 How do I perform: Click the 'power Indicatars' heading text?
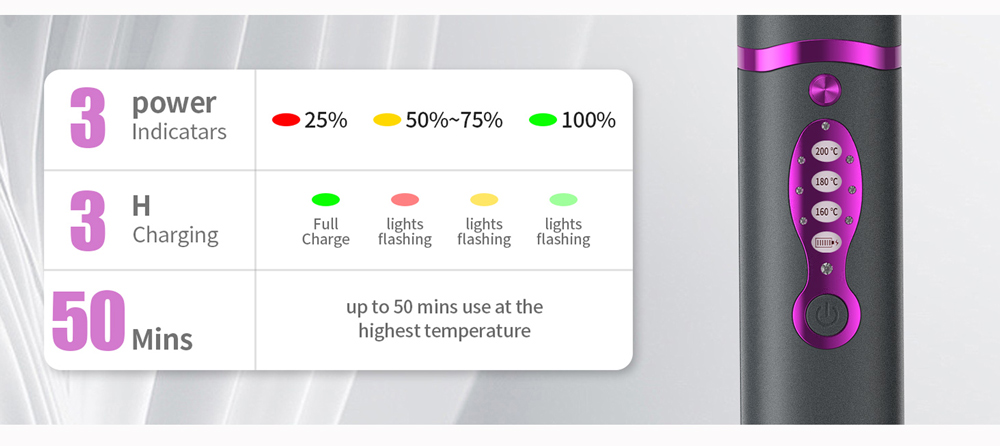[x=179, y=117]
